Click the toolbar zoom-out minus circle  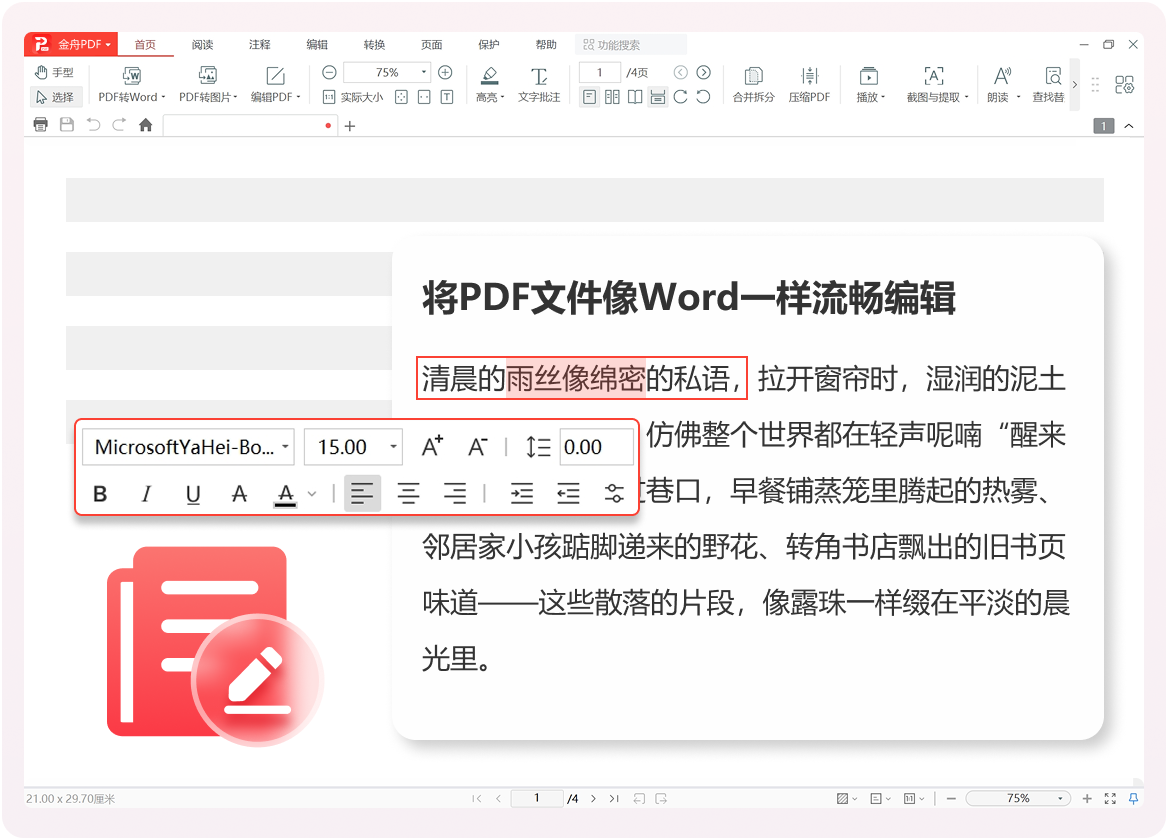(x=329, y=72)
